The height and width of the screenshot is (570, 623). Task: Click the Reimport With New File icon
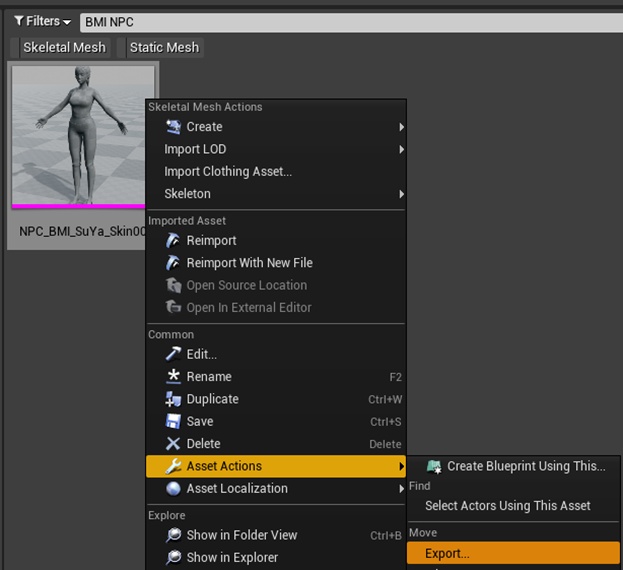(x=173, y=263)
